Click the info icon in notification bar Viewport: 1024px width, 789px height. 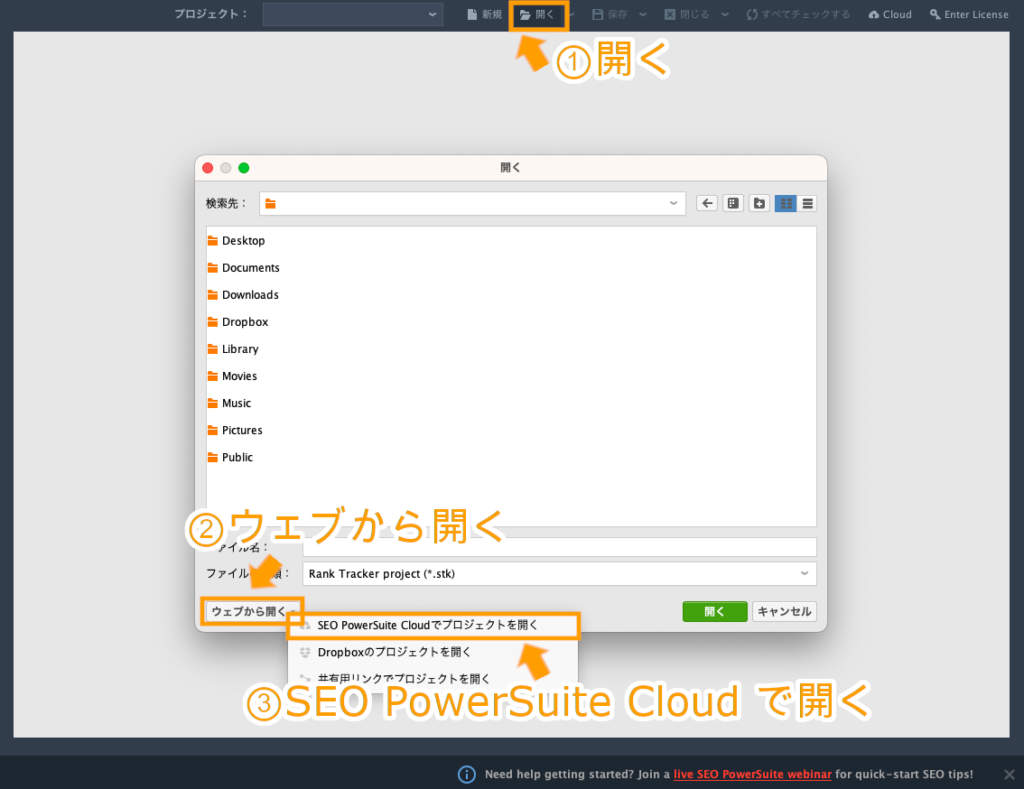click(x=466, y=774)
